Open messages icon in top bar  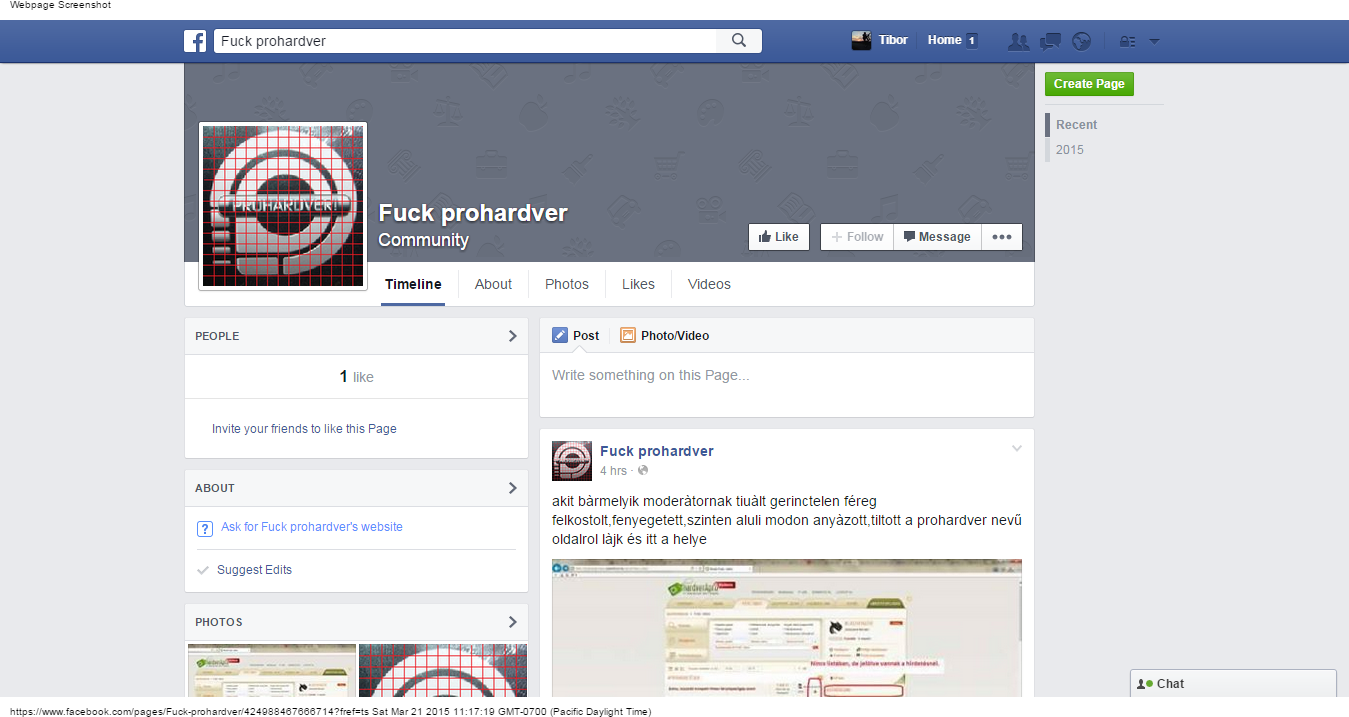tap(1050, 41)
